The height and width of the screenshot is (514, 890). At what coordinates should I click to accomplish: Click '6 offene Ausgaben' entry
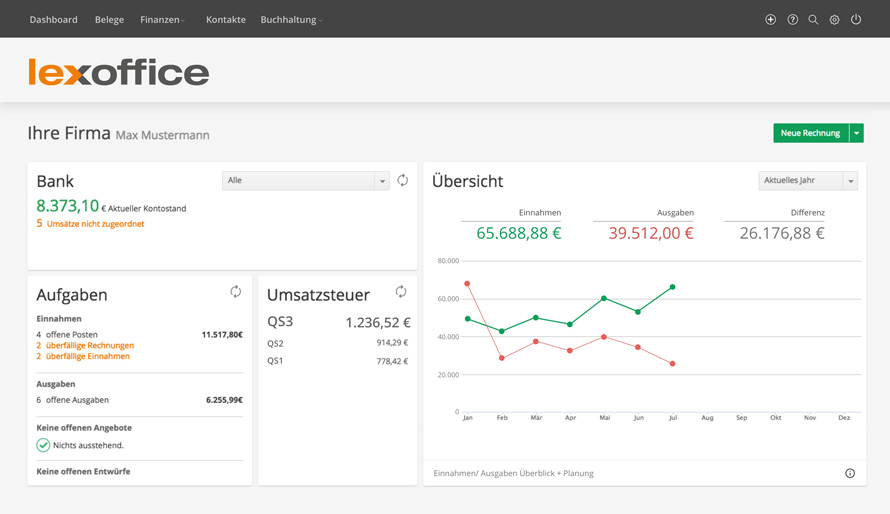click(73, 400)
